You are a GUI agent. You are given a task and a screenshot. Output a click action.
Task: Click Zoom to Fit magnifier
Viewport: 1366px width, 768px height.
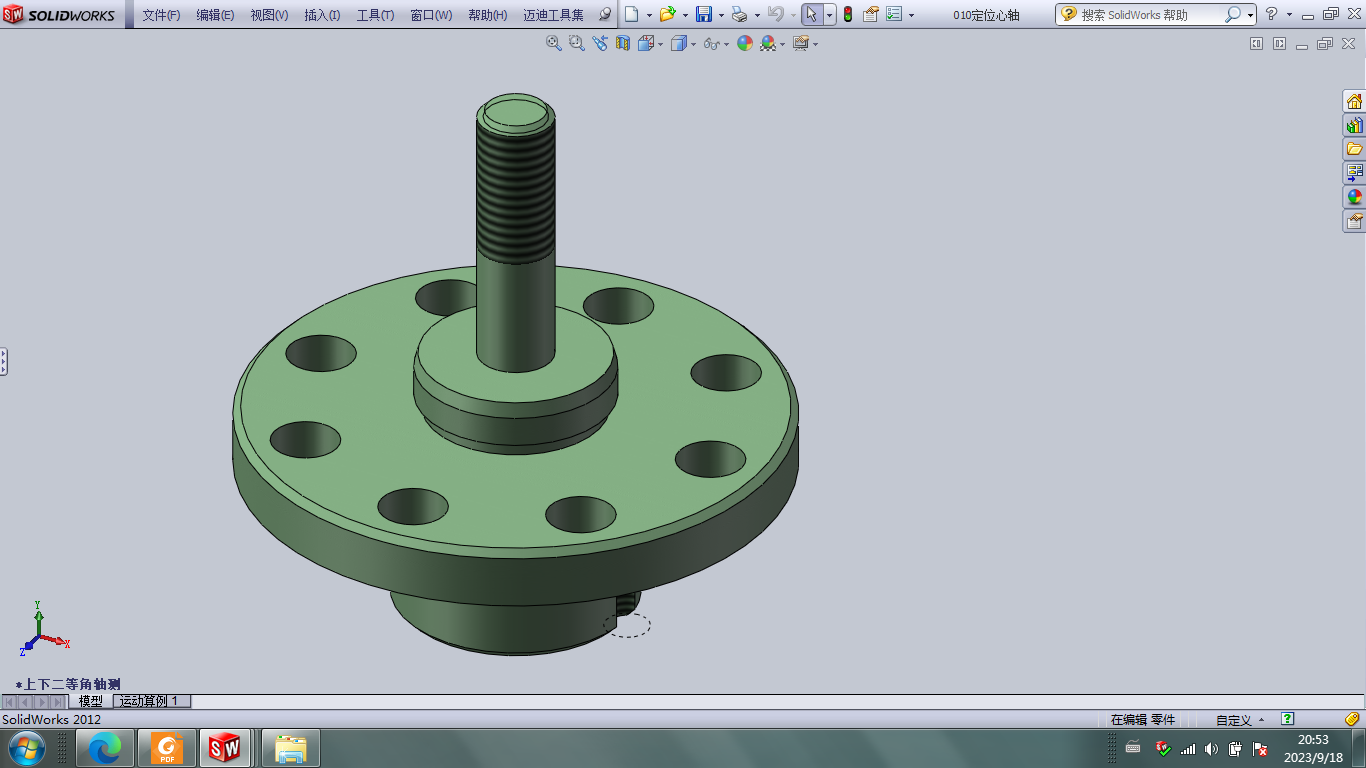coord(553,43)
